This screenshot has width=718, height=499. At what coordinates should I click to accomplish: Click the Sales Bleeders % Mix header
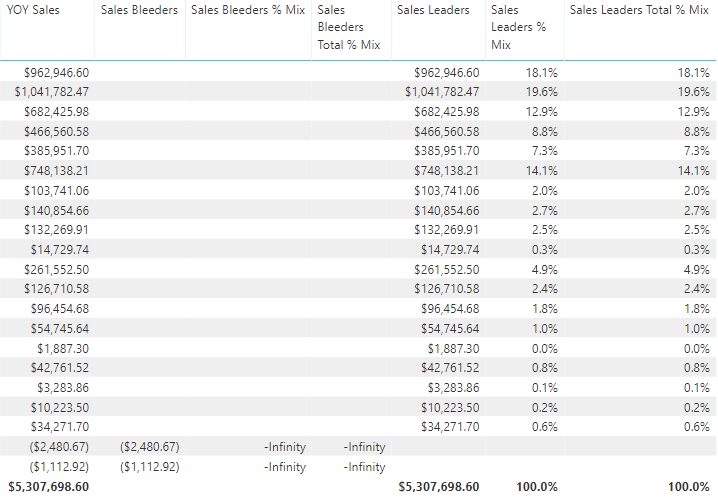(x=248, y=10)
